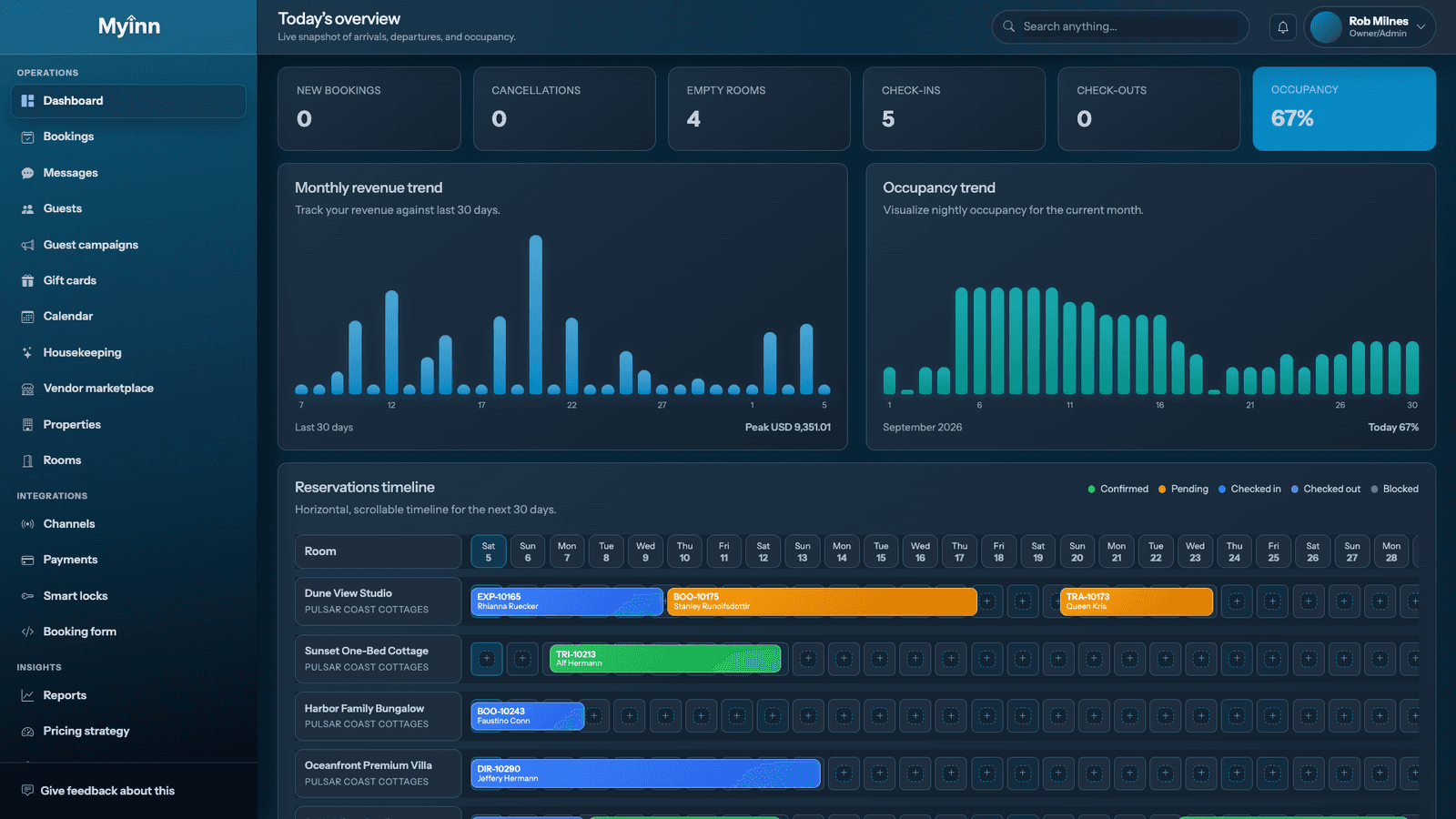Select the Sat 5 date column header
Screen dimensions: 1456x819
coord(489,551)
